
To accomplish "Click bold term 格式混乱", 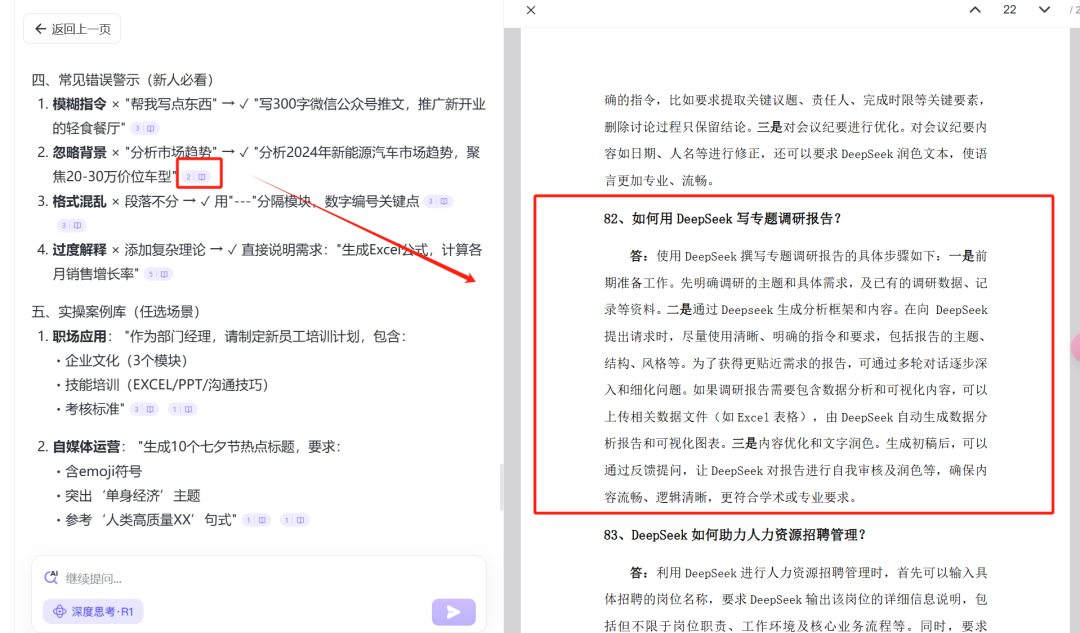I will 79,201.
